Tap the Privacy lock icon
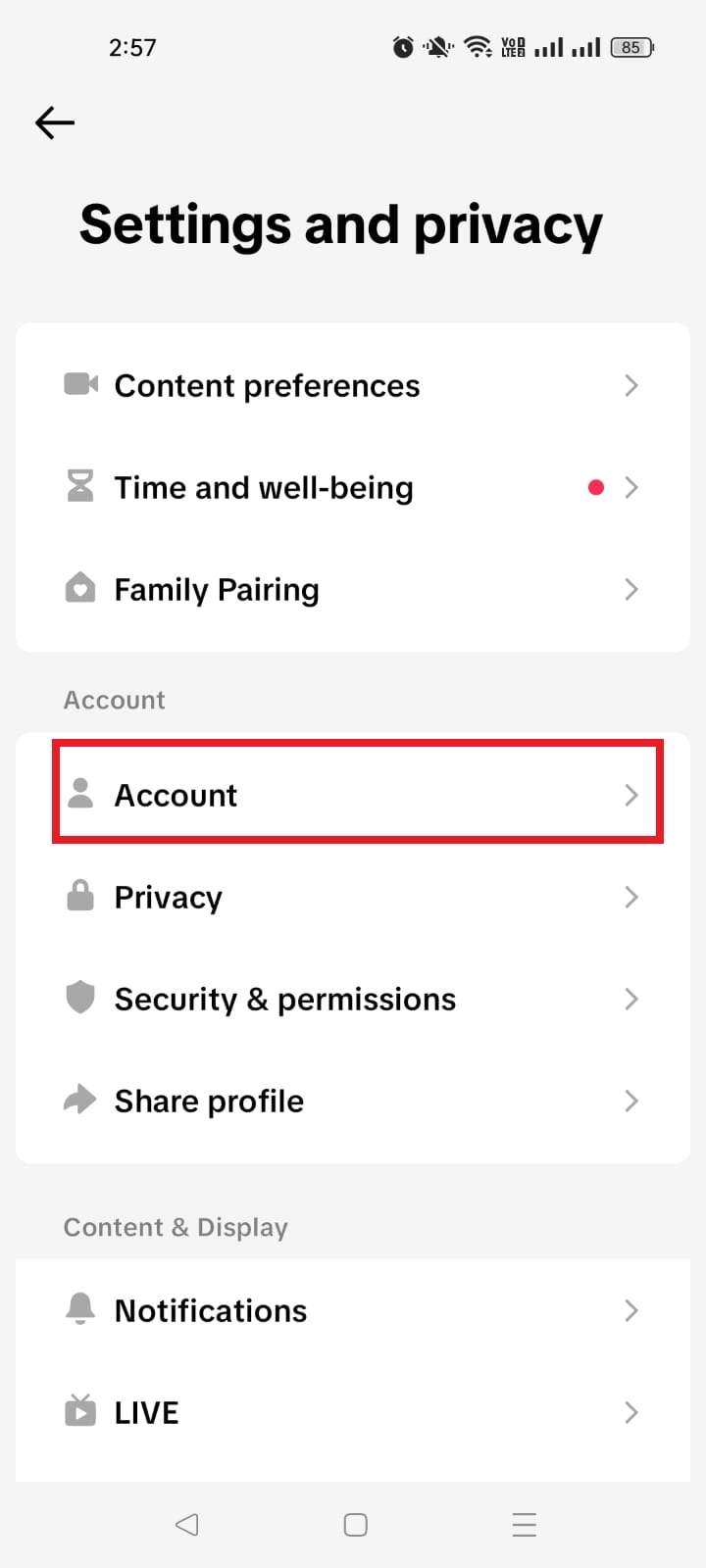This screenshot has width=706, height=1568. (x=81, y=897)
